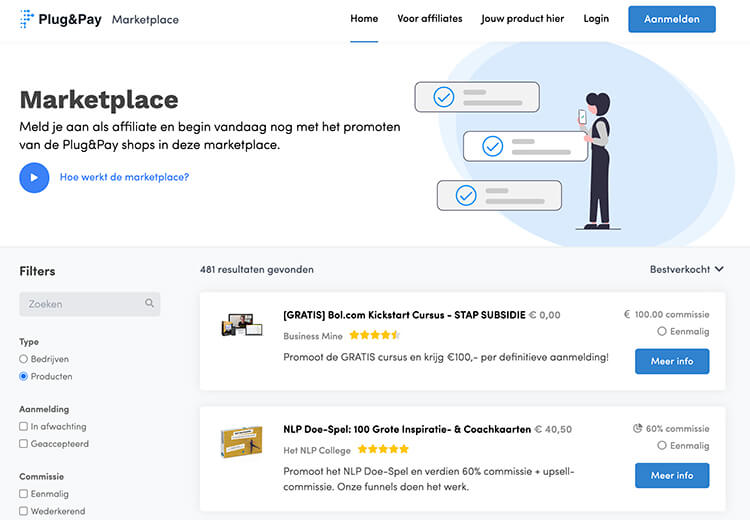Play the marketplace explainer video button
Viewport: 750px width, 520px height.
click(34, 177)
